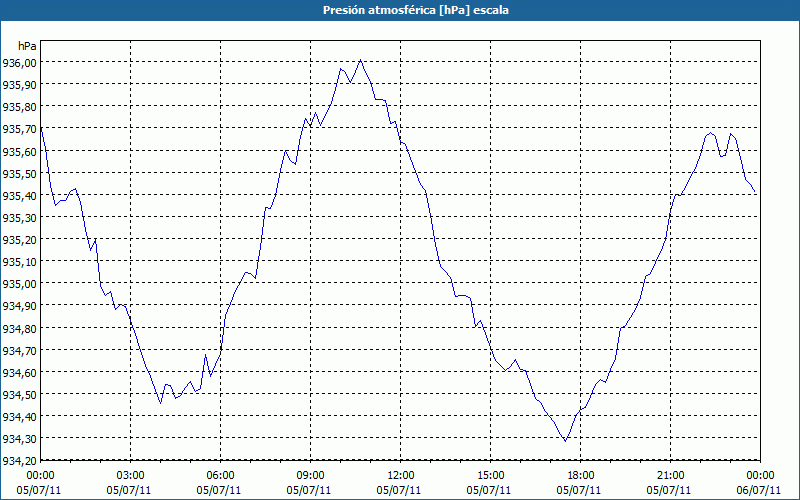Click the 935,70 y-axis value
The height and width of the screenshot is (500, 800).
19,129
